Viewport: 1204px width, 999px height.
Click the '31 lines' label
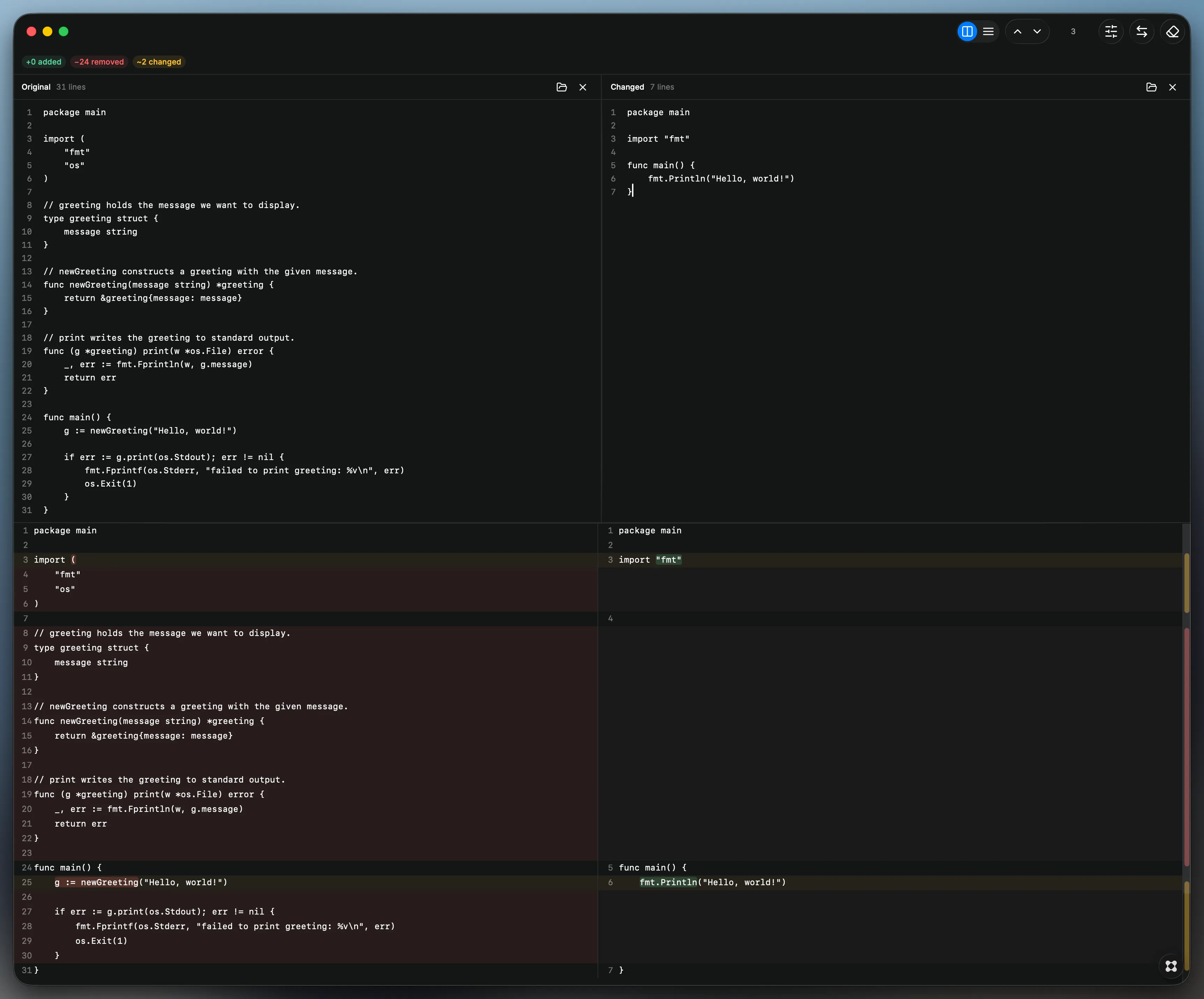tap(71, 87)
